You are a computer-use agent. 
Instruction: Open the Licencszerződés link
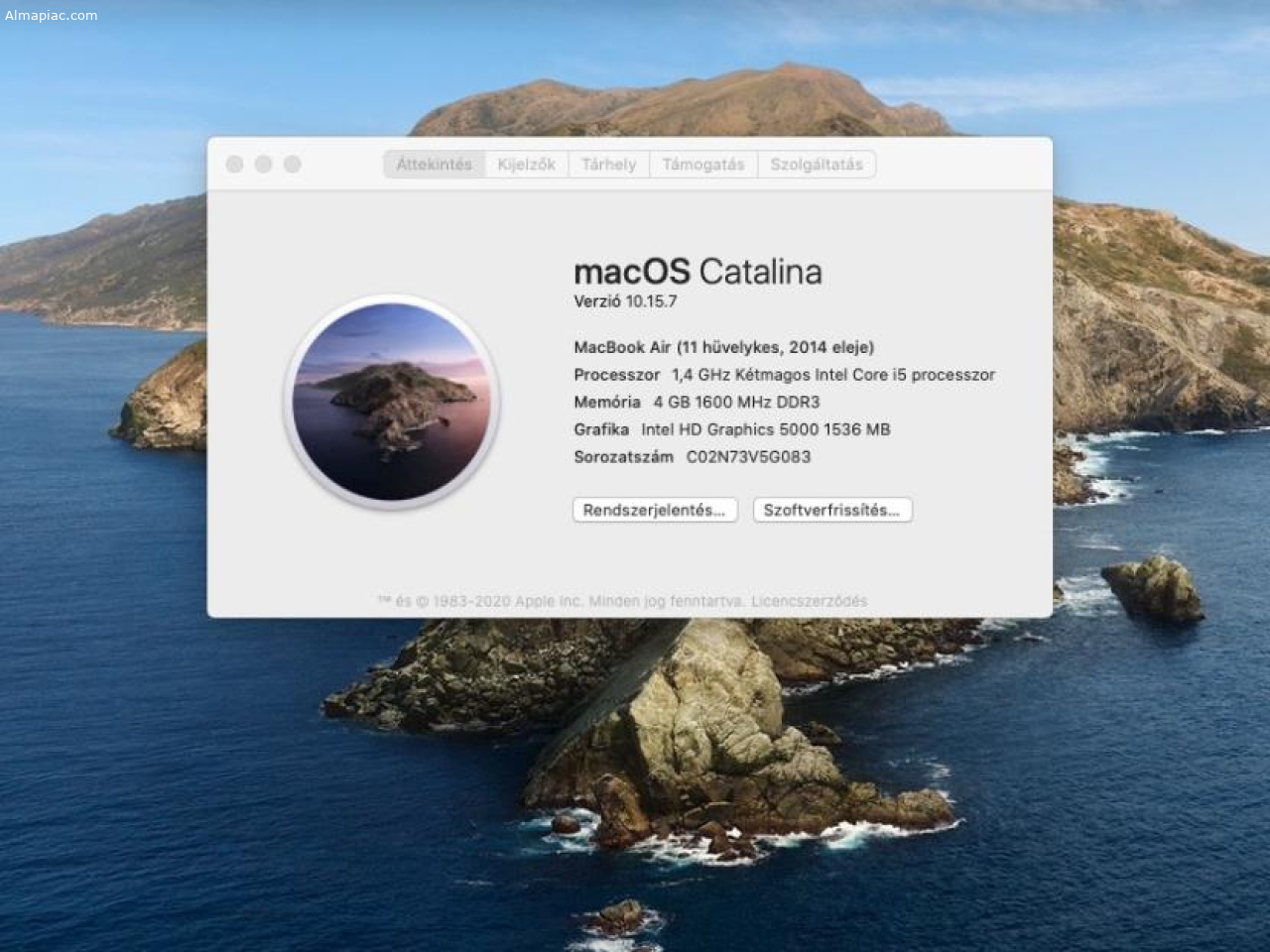tap(809, 601)
